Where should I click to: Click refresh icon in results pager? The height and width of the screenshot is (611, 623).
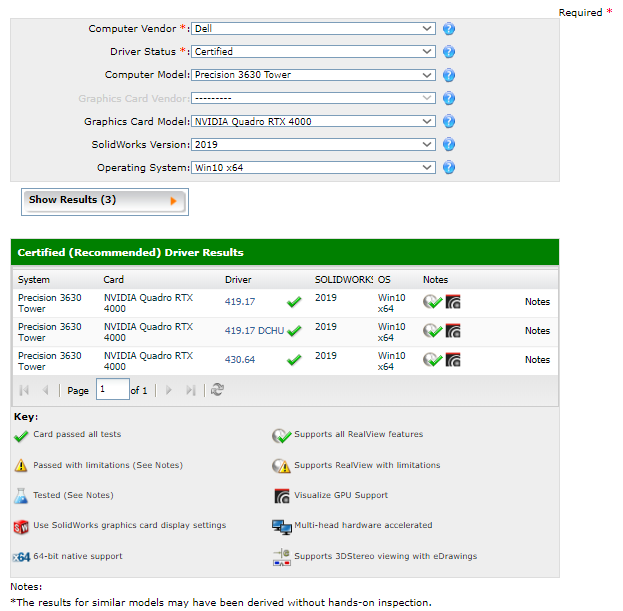[x=217, y=390]
